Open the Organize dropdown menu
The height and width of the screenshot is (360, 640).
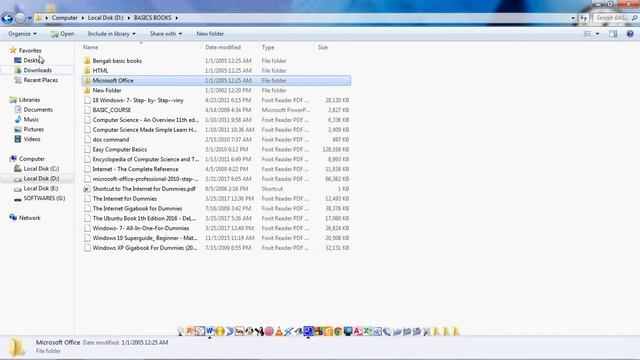coord(22,34)
